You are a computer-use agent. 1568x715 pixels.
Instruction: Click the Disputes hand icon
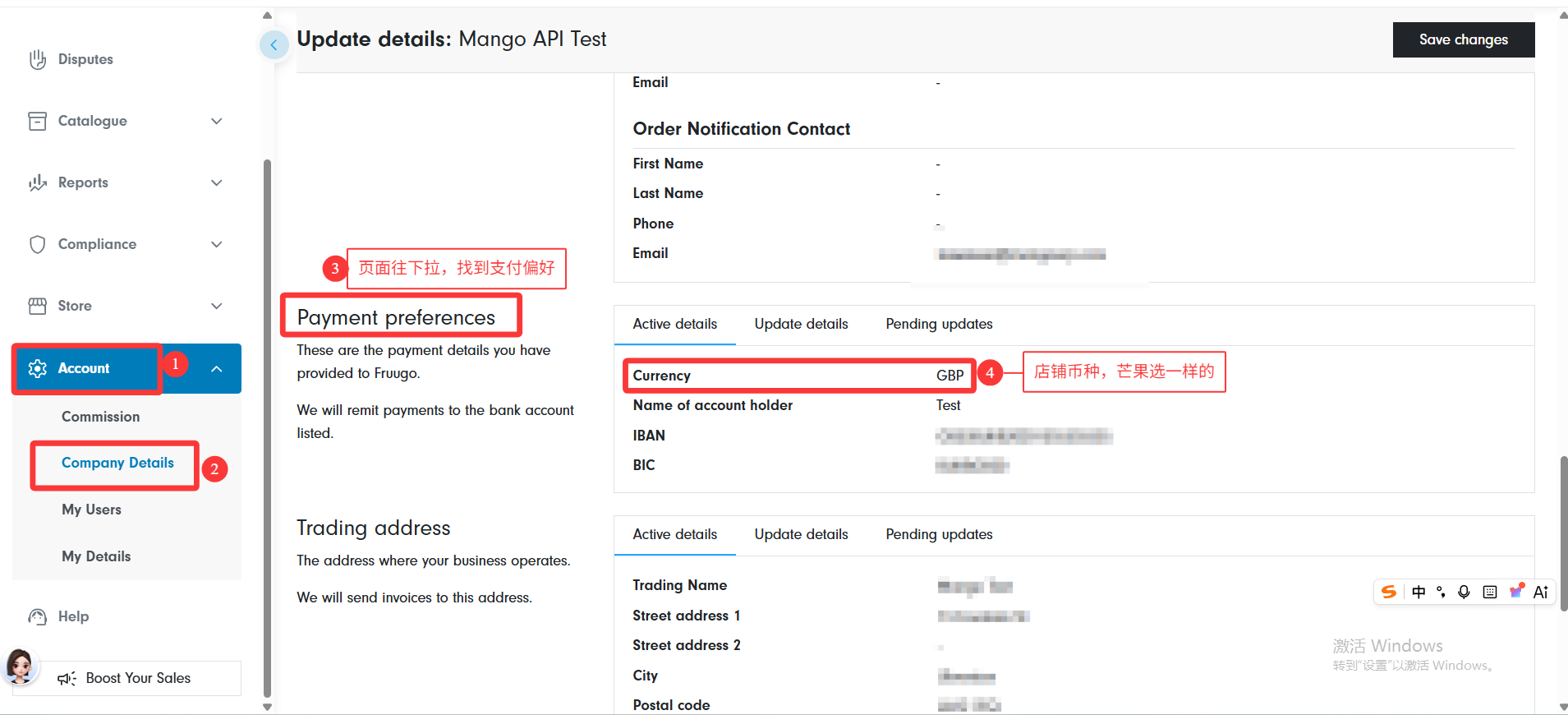[x=37, y=59]
